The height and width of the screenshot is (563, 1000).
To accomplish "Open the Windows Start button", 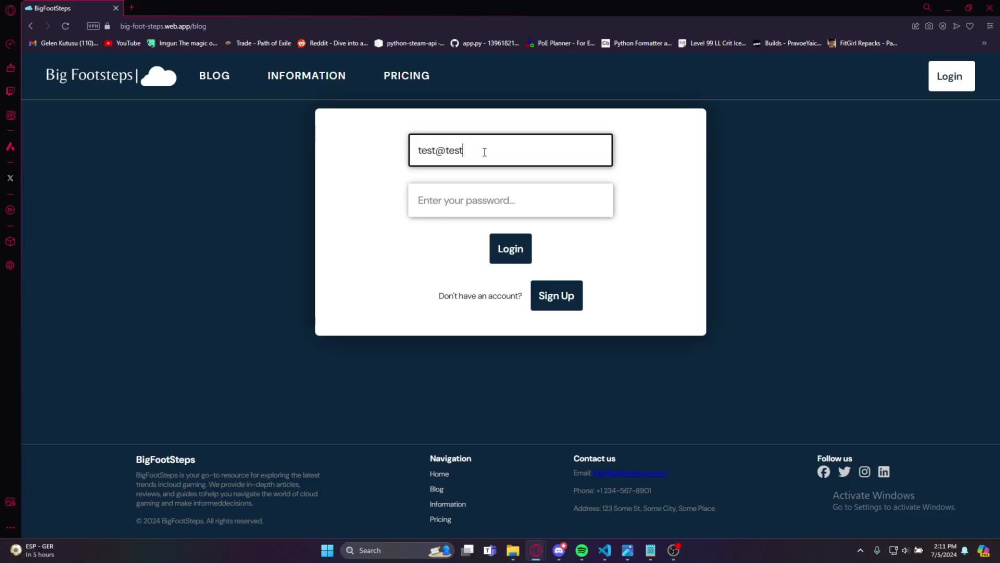I will click(327, 550).
